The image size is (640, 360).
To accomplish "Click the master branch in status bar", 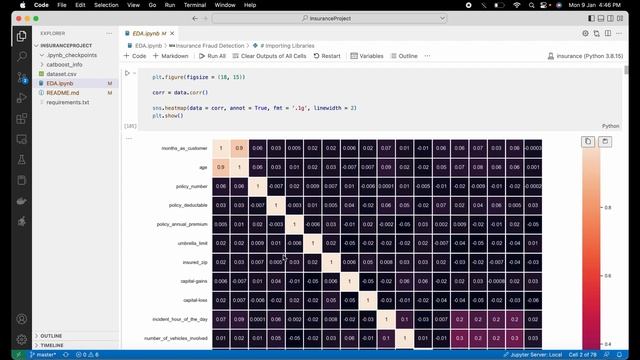I will pyautogui.click(x=43, y=355).
